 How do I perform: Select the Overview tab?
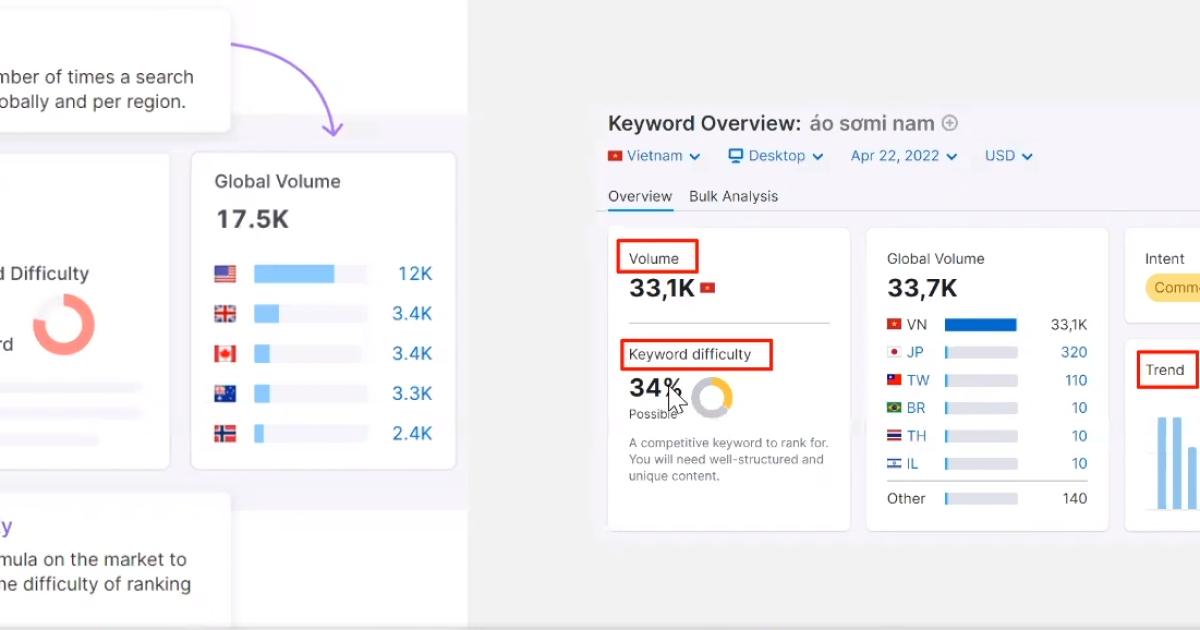pyautogui.click(x=640, y=196)
